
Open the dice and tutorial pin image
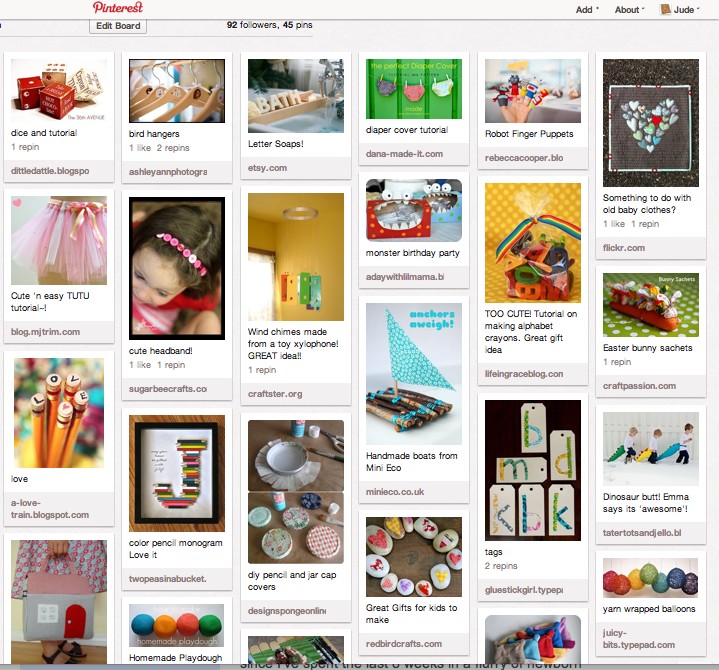click(59, 90)
